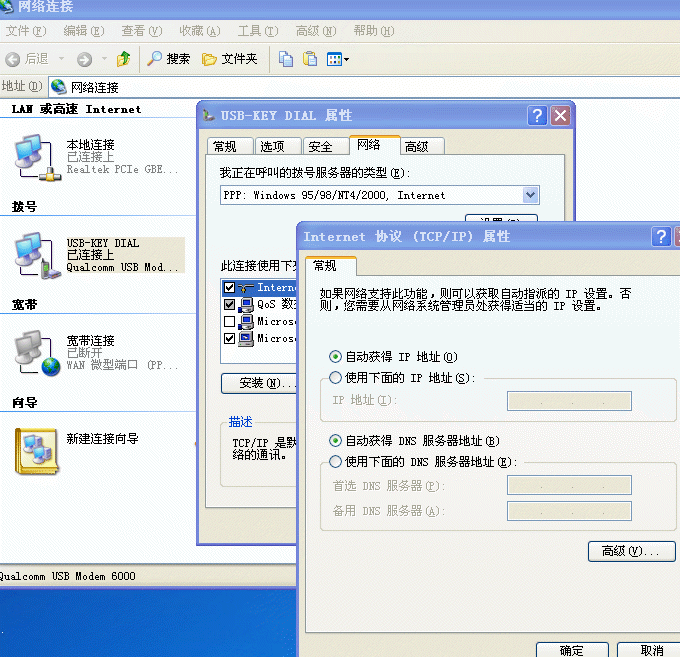Click the Paste clipboard toolbar icon

(310, 59)
